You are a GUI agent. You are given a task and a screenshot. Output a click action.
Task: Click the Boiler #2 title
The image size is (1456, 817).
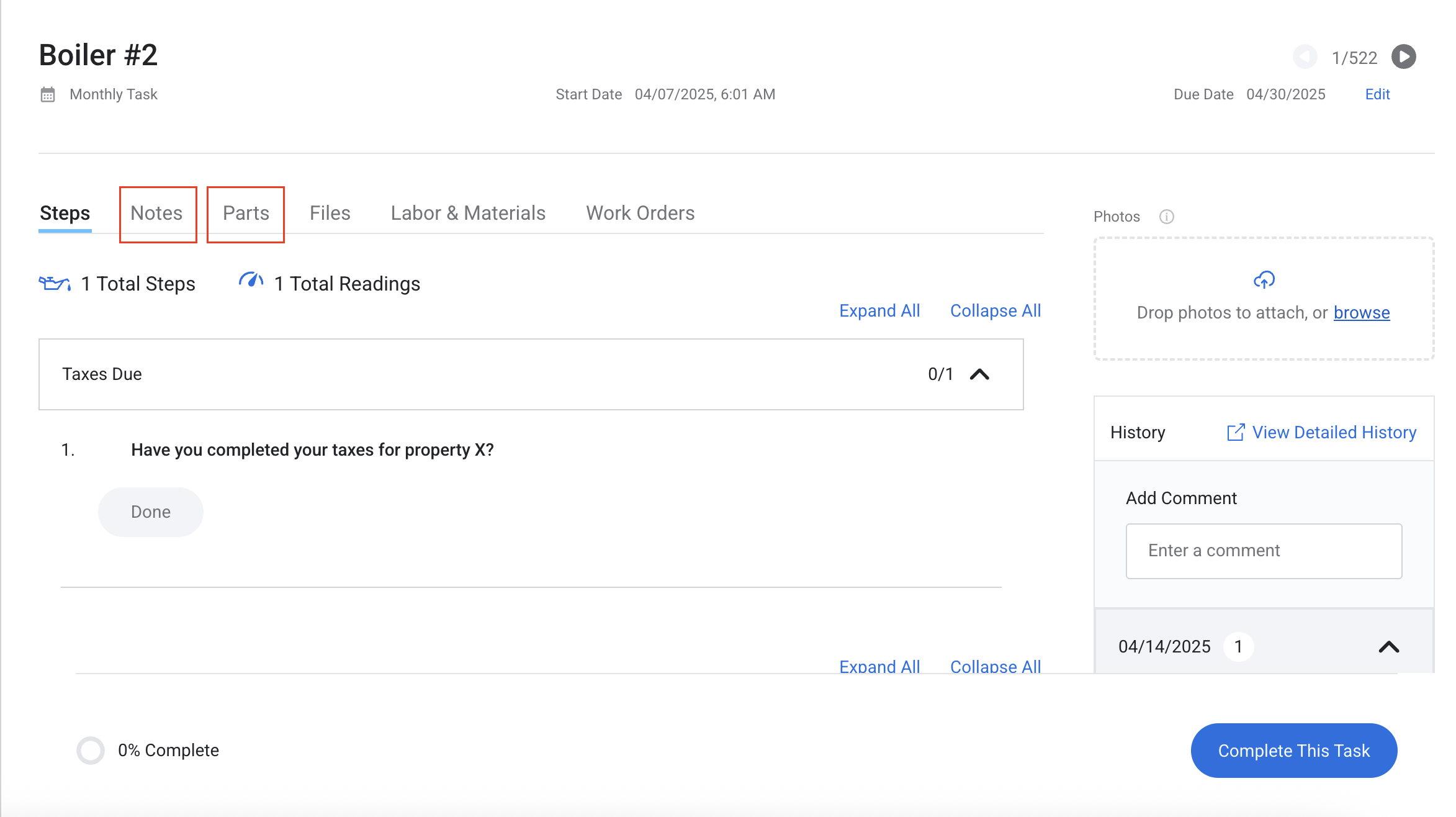tap(98, 55)
